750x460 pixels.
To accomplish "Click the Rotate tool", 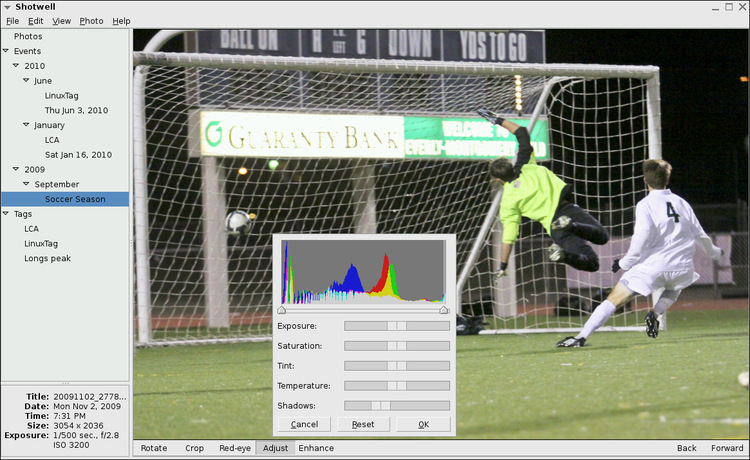I will [x=154, y=448].
